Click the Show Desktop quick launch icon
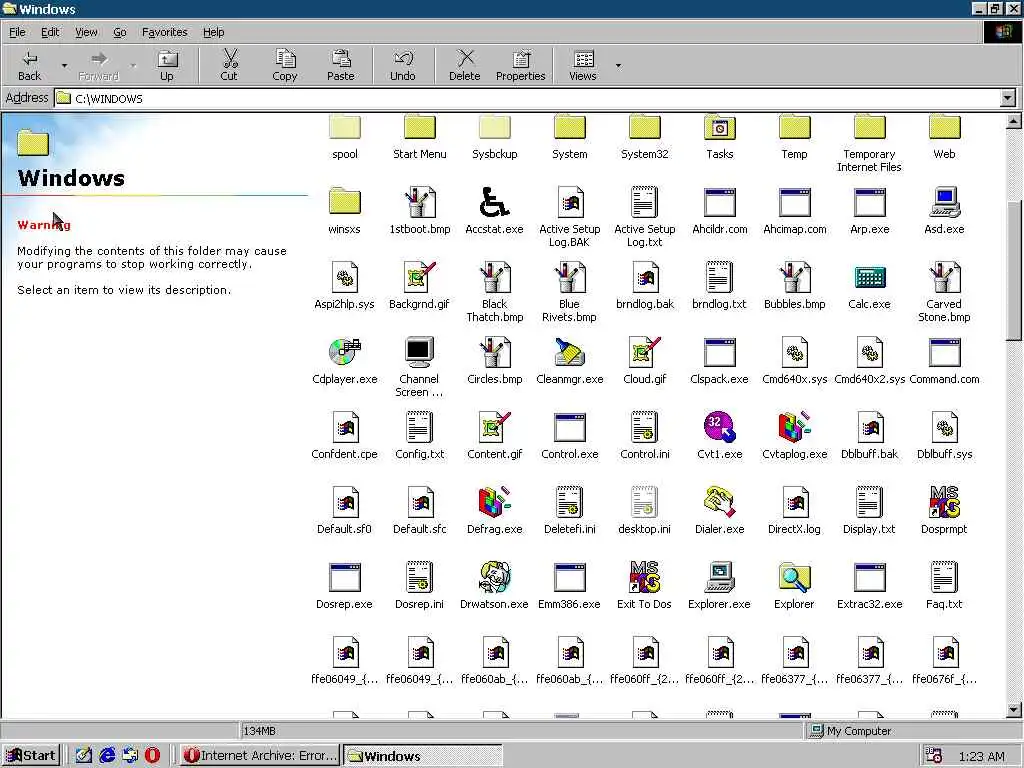Viewport: 1024px width, 768px height. pyautogui.click(x=84, y=756)
